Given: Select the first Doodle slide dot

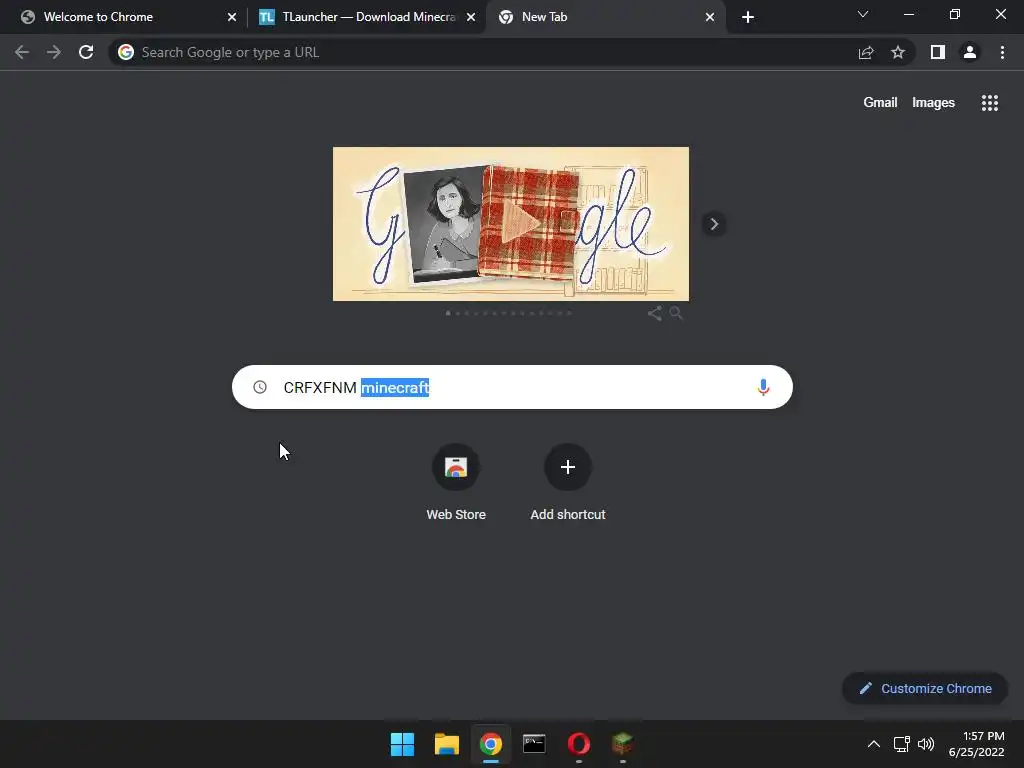Looking at the screenshot, I should pyautogui.click(x=448, y=313).
